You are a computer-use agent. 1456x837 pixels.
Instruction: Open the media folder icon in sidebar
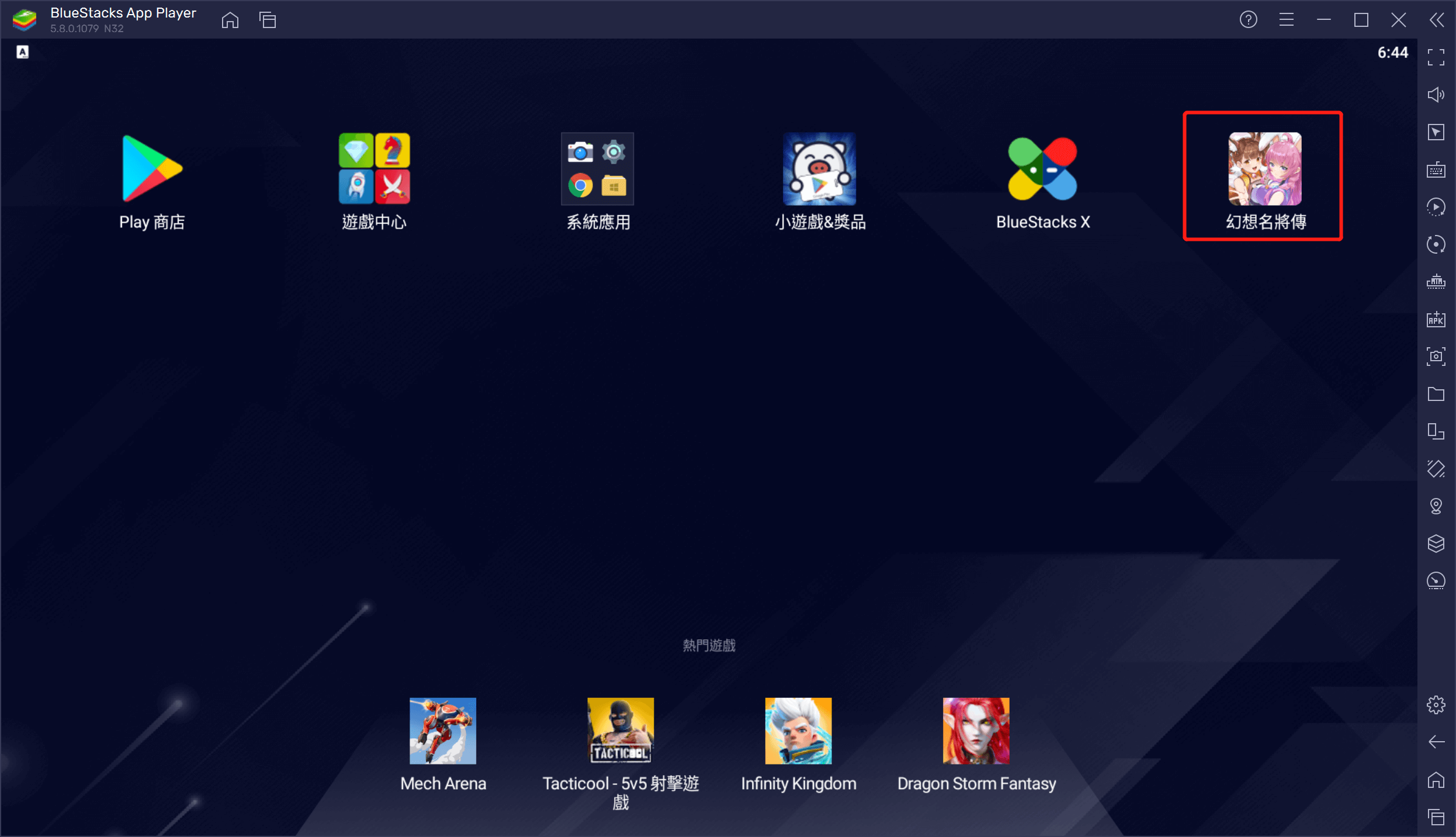pos(1436,394)
